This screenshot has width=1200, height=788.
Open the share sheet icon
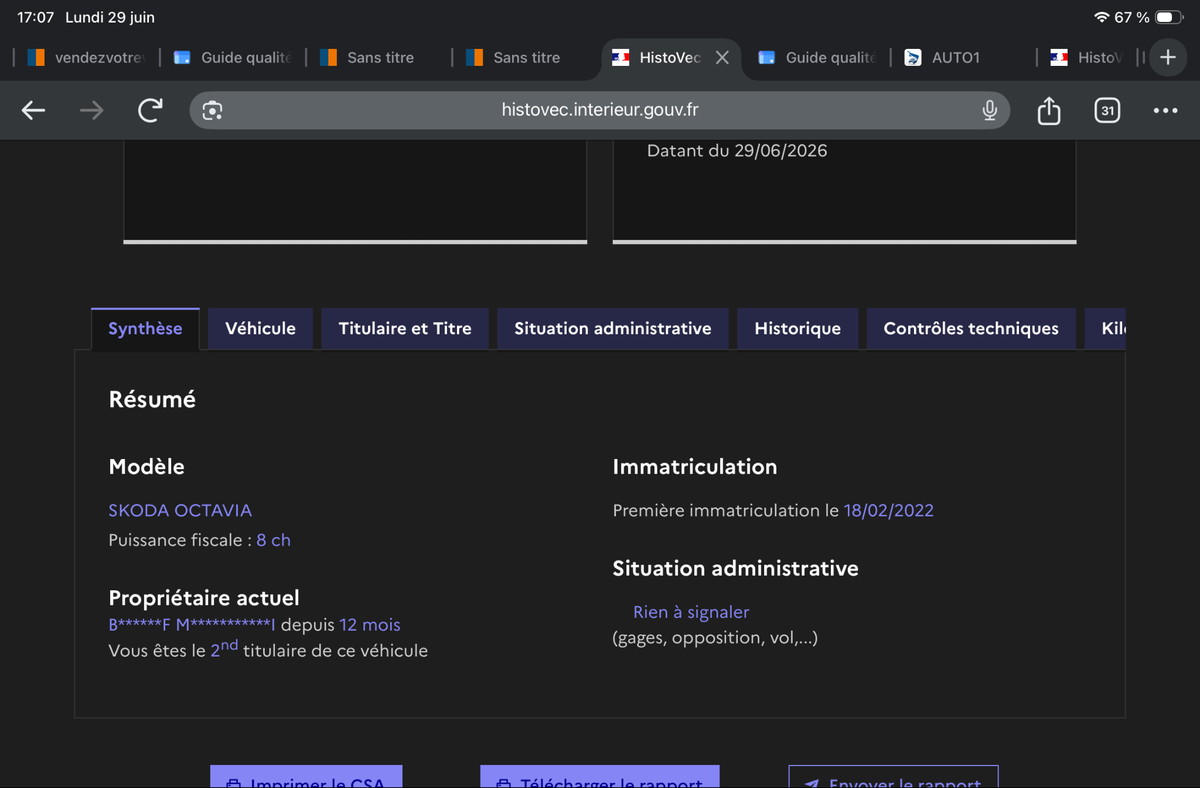point(1048,110)
